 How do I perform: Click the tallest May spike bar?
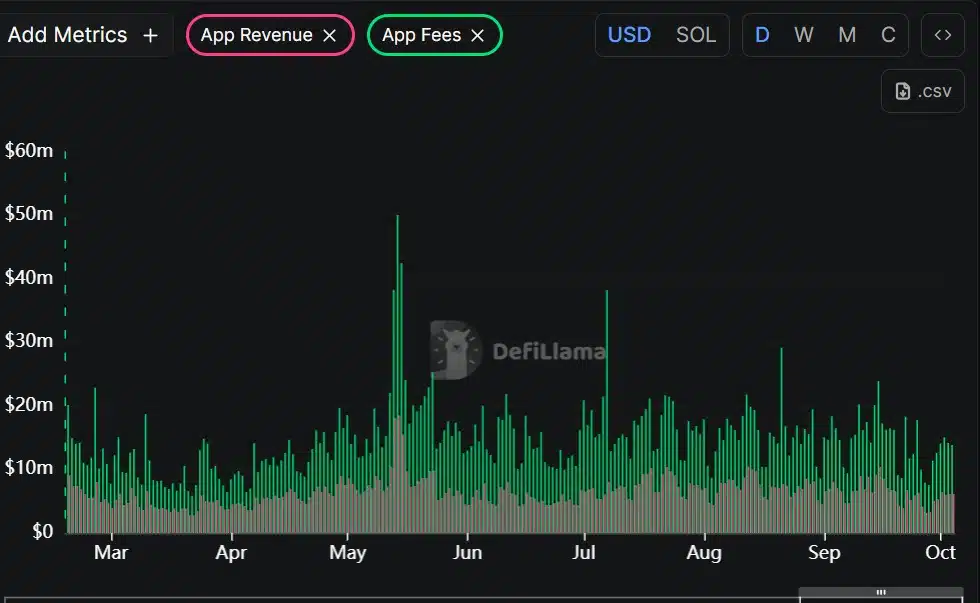tap(398, 374)
